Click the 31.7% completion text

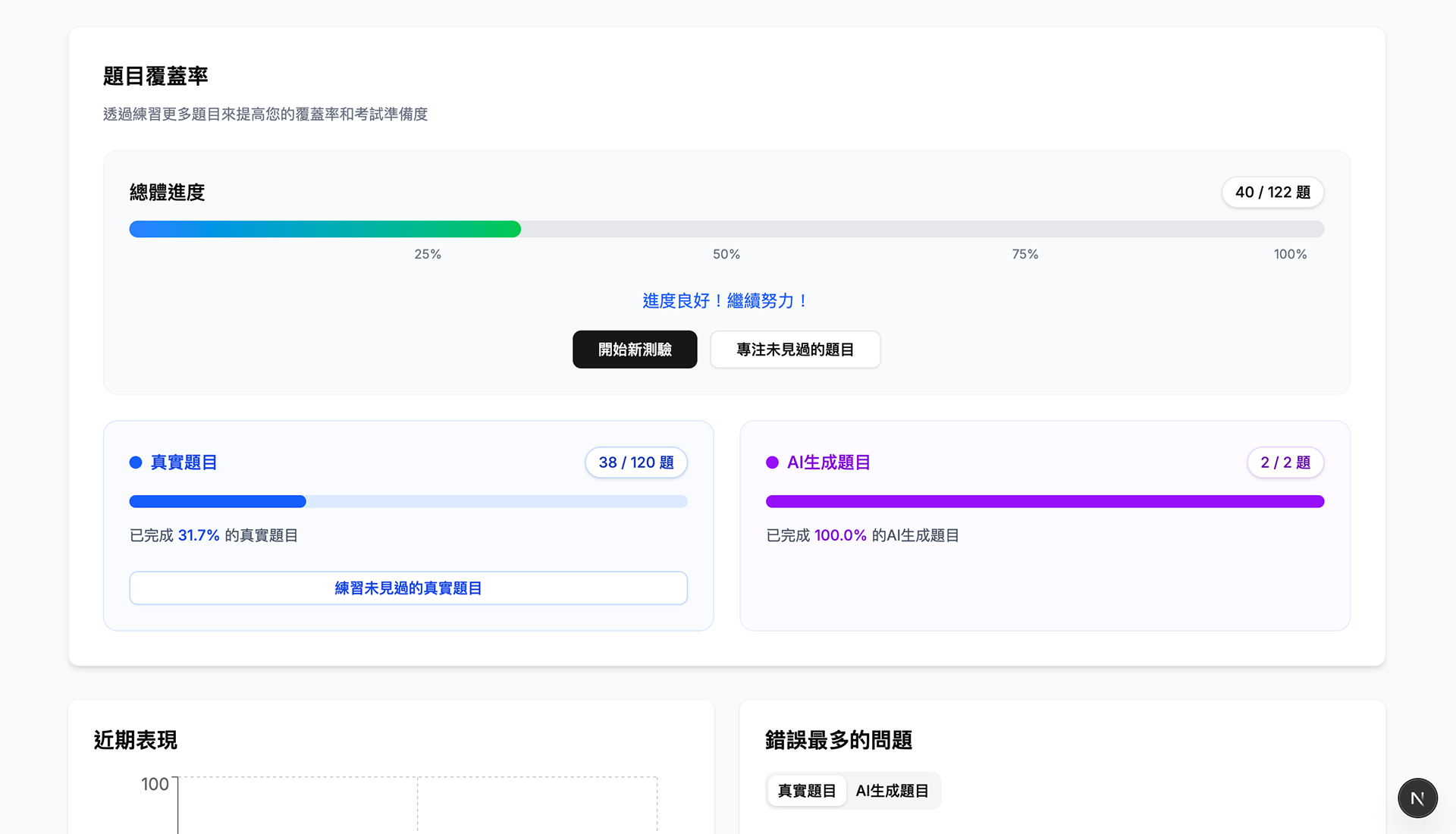tap(198, 535)
